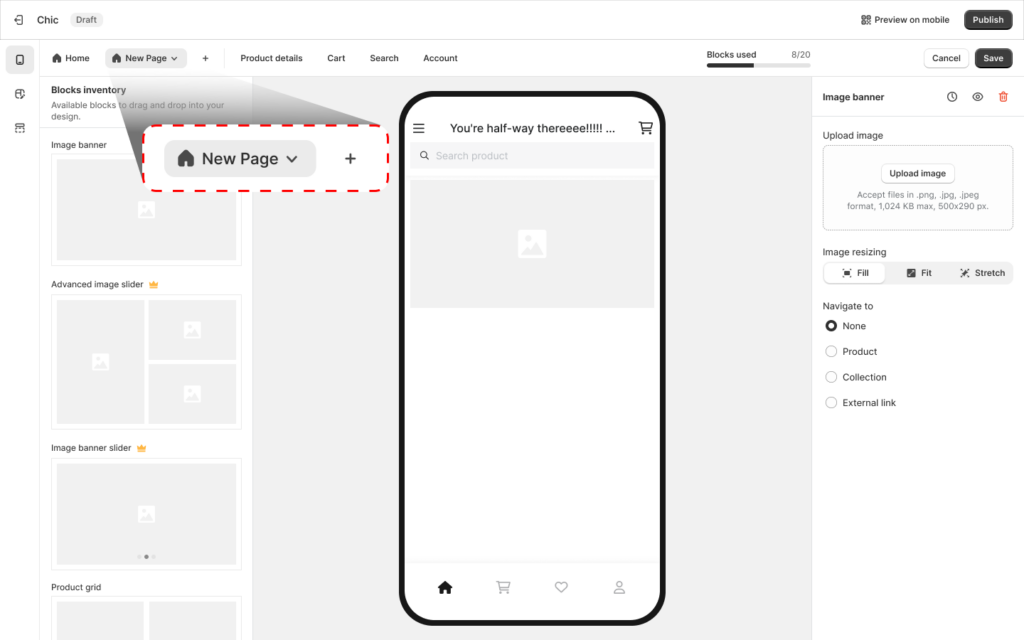Add a new page with the plus button
This screenshot has width=1024, height=640.
pos(206,58)
